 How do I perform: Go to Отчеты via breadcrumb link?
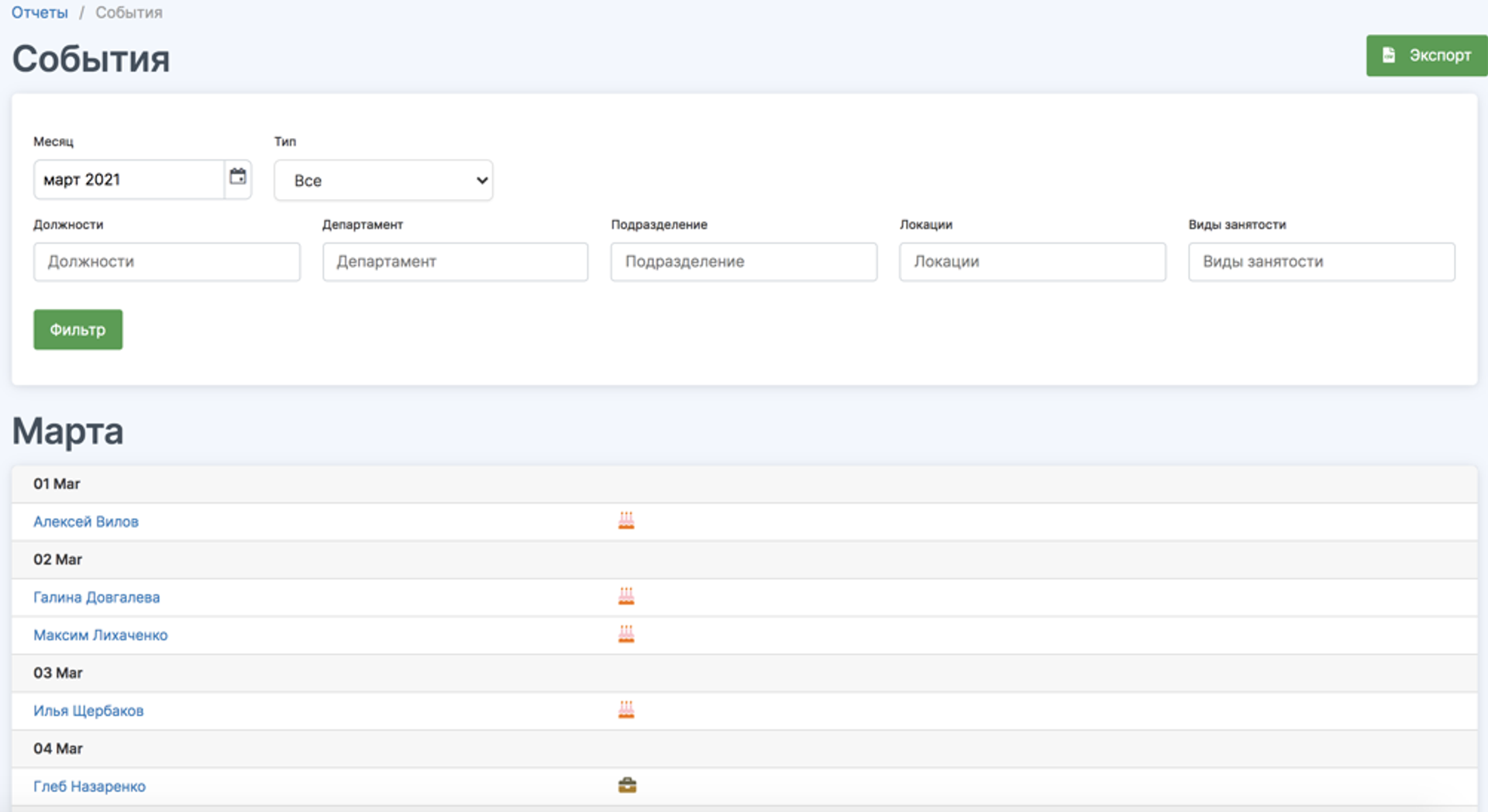point(40,12)
